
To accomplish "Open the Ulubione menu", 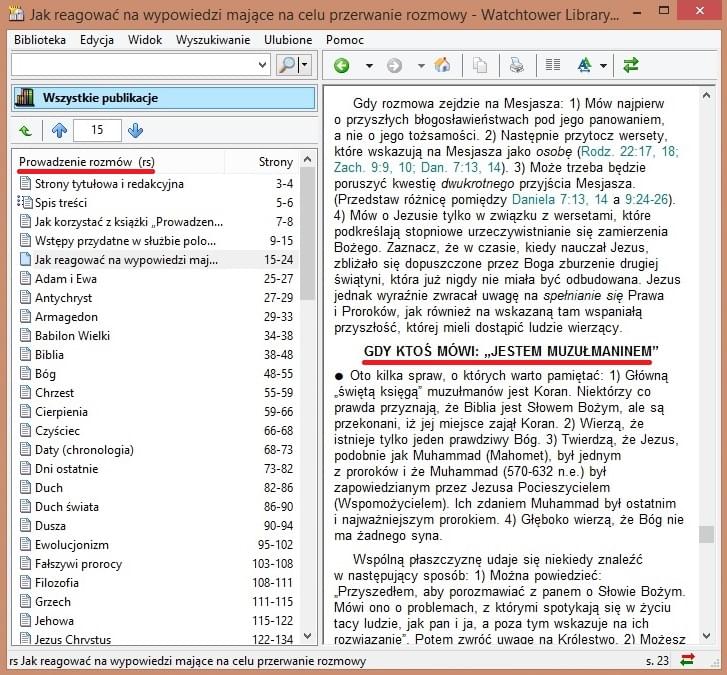I will tap(288, 40).
